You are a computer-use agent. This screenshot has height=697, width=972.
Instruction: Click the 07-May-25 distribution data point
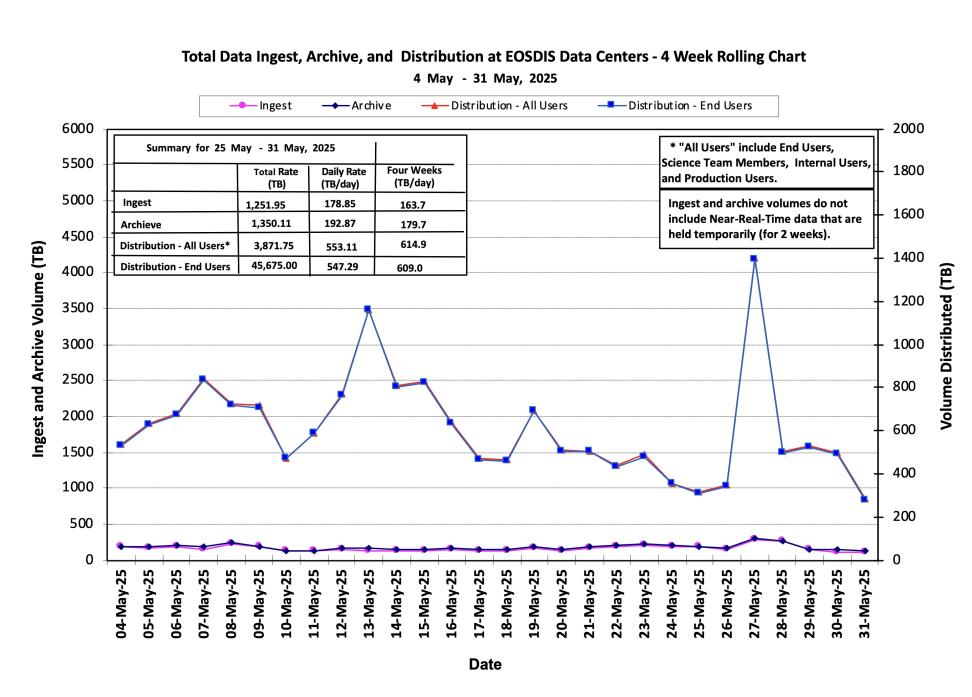coord(202,379)
